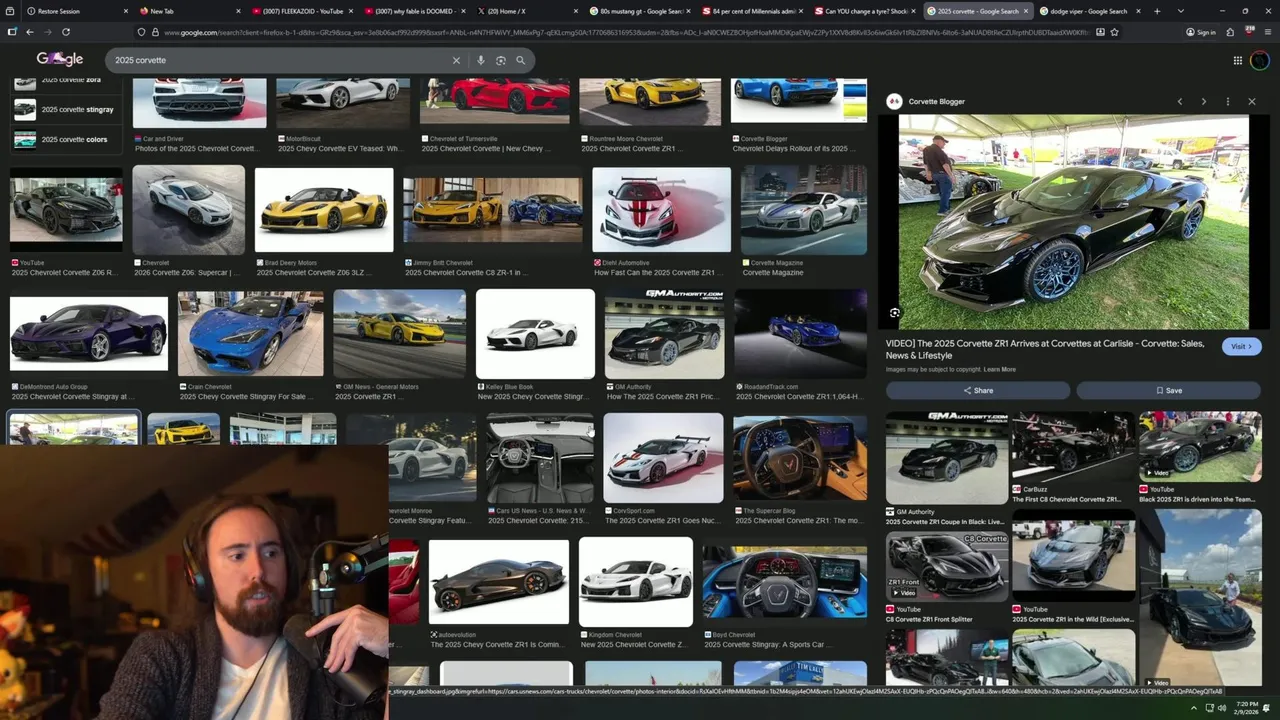The height and width of the screenshot is (720, 1280).
Task: Open the GM Authority black ZR1 result thumbnail
Action: 664,334
